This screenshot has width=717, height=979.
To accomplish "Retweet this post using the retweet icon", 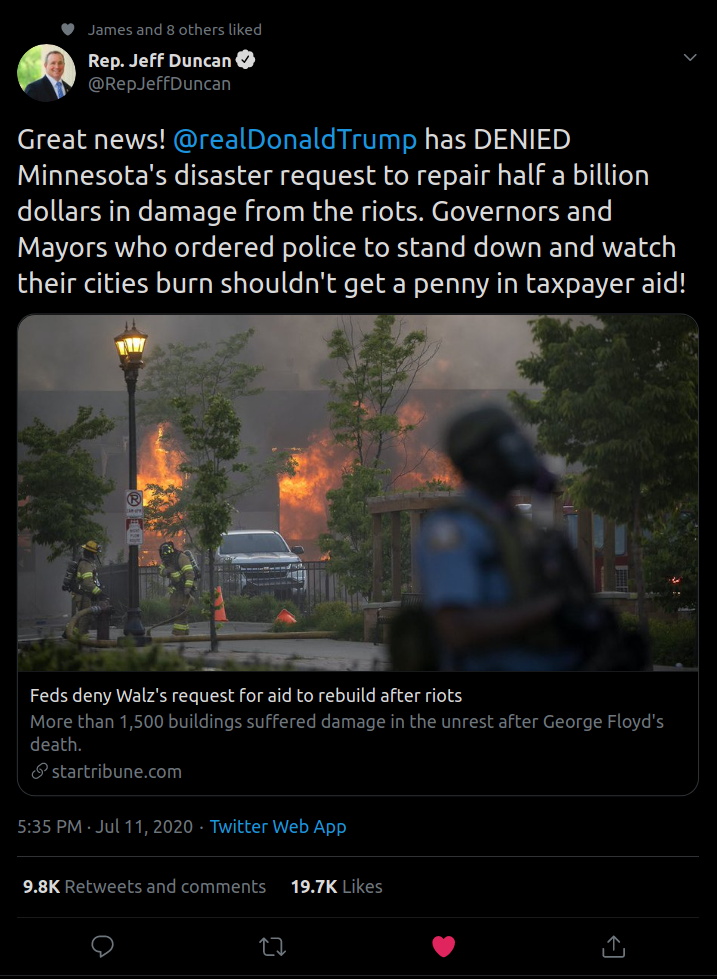I will tap(273, 947).
